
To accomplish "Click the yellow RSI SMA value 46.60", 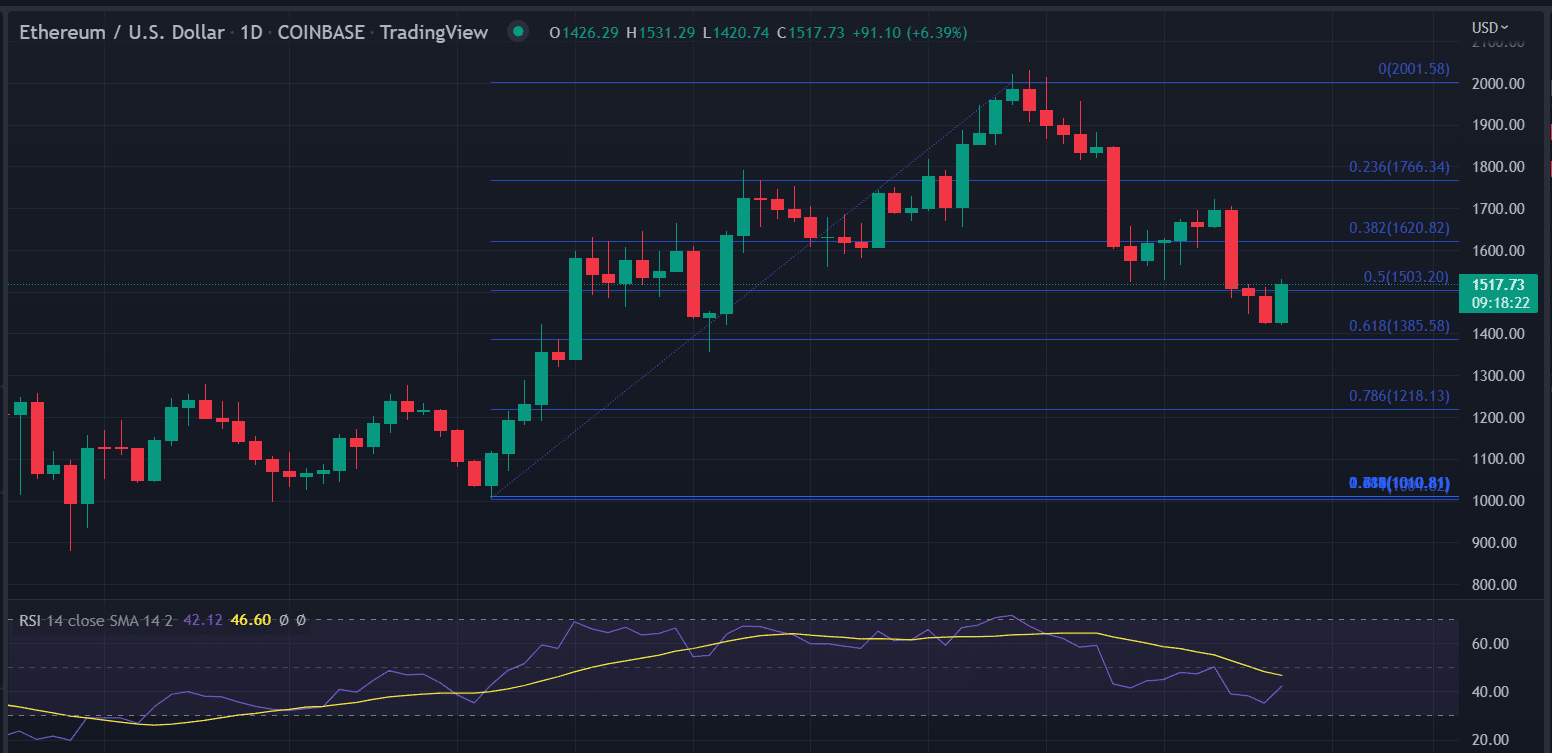I will click(x=249, y=620).
